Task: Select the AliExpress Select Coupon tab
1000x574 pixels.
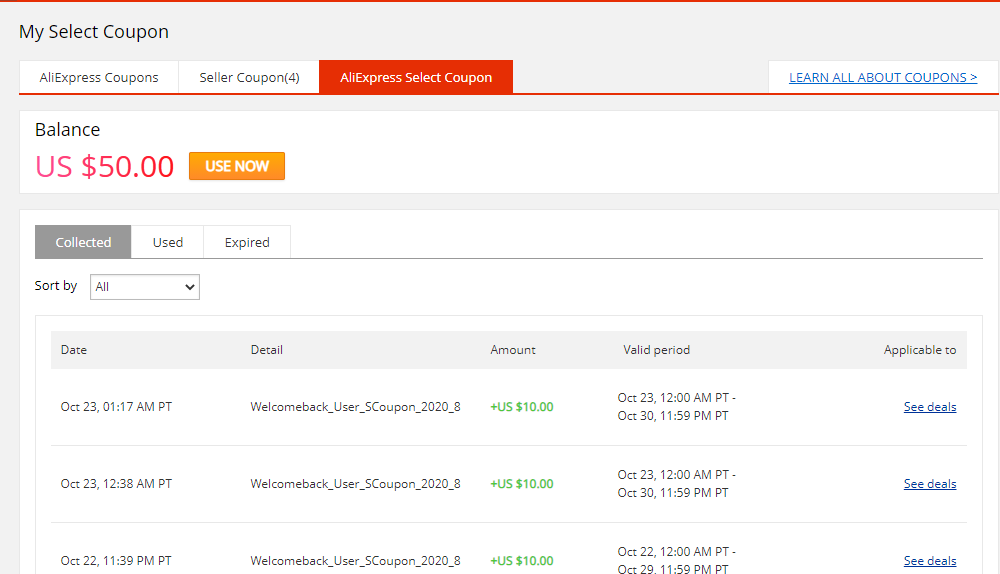Action: pos(416,77)
